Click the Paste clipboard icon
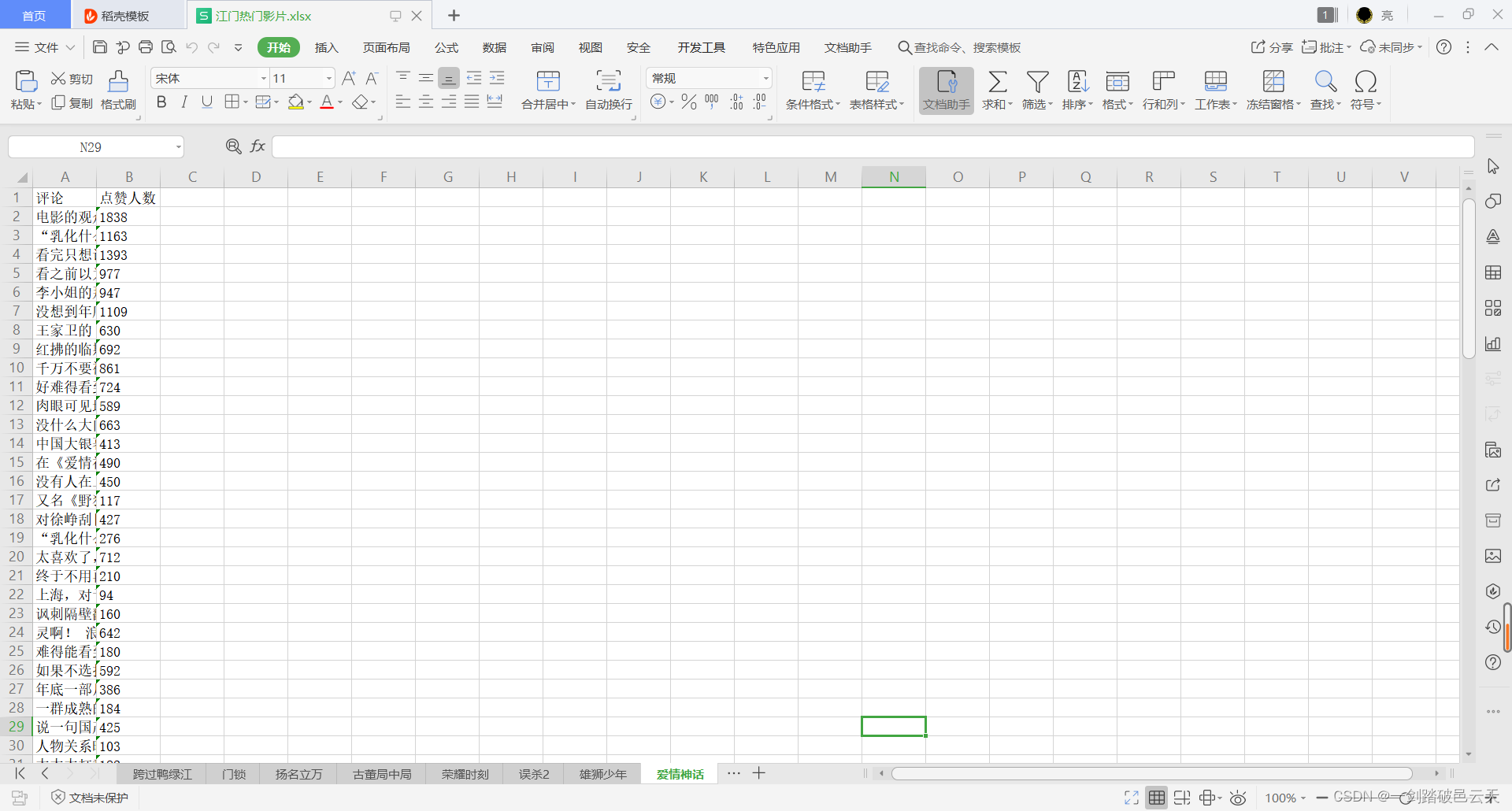 click(26, 82)
